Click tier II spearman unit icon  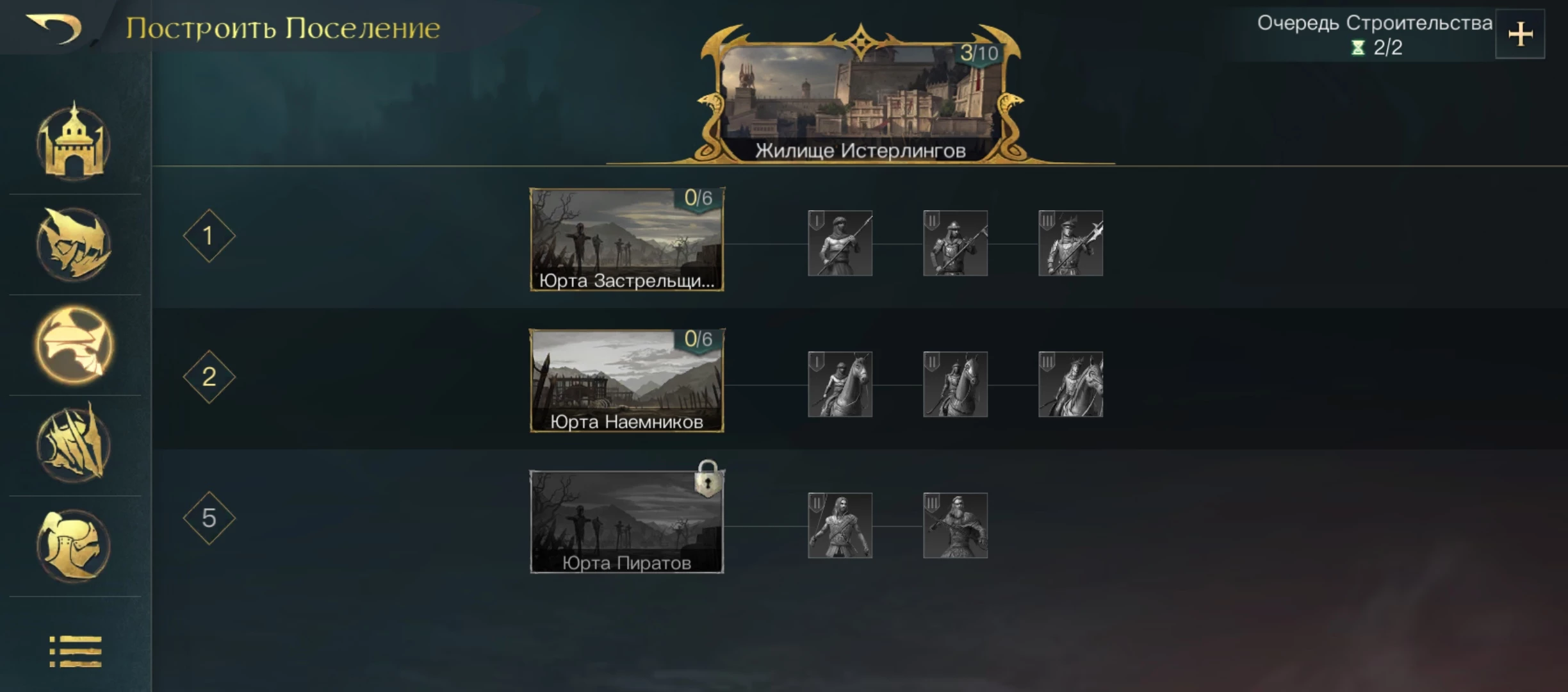click(955, 243)
